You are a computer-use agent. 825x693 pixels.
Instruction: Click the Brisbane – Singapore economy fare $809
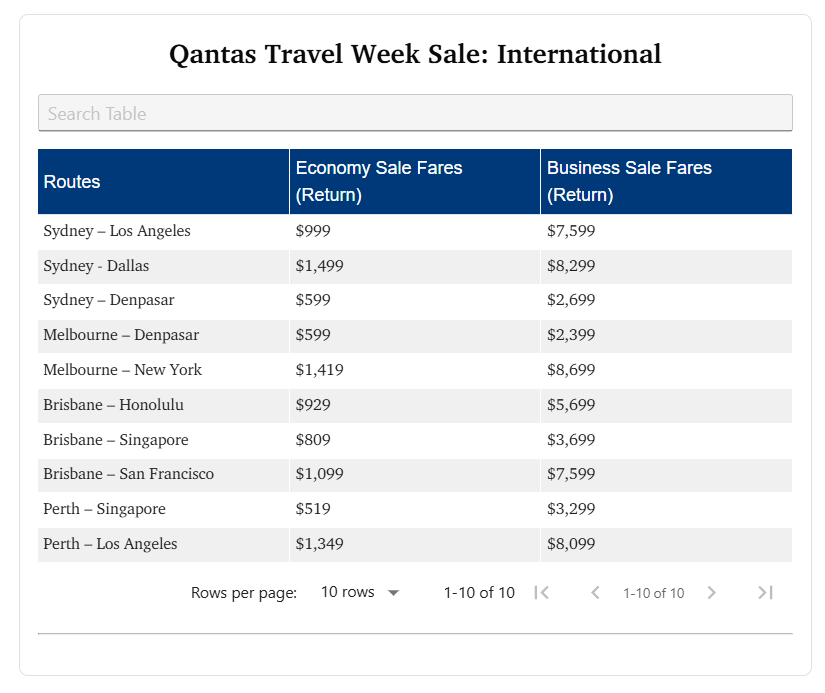click(313, 440)
